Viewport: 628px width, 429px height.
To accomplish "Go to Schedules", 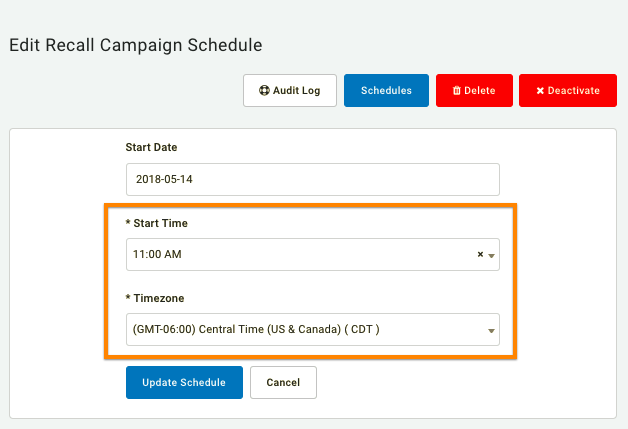I will pyautogui.click(x=386, y=91).
